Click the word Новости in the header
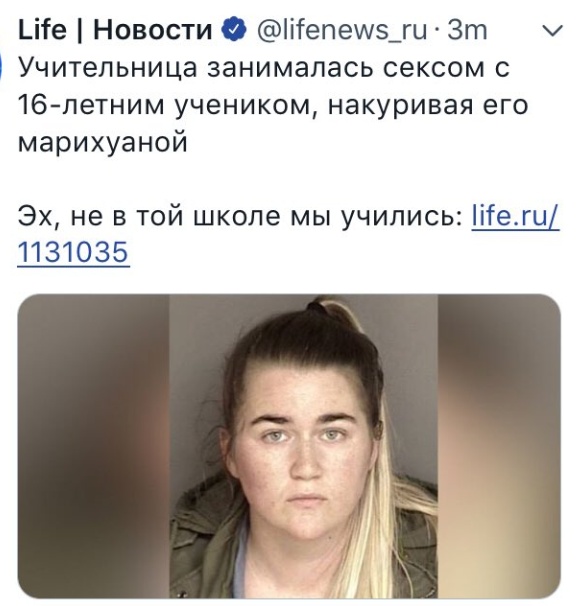 point(153,30)
